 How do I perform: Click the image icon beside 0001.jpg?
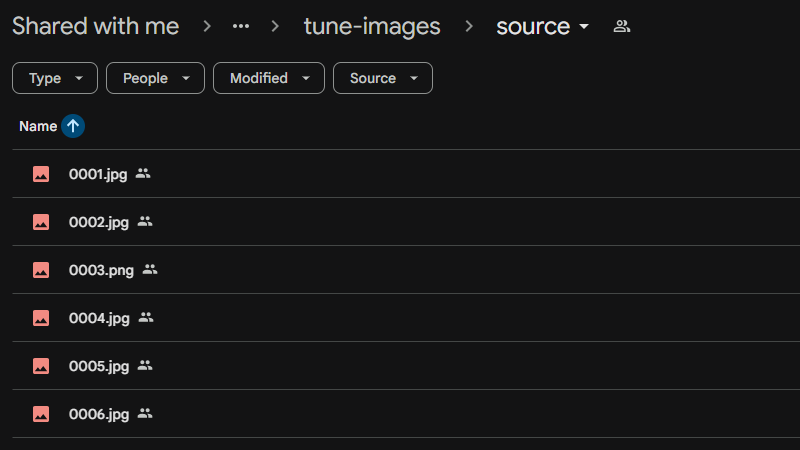[41, 174]
